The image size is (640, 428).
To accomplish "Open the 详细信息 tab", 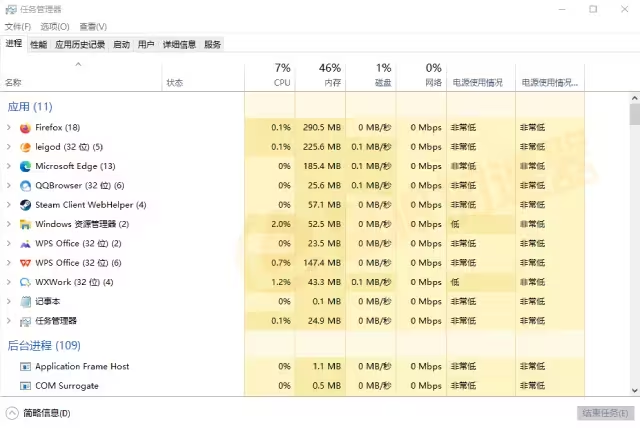I will [x=179, y=44].
